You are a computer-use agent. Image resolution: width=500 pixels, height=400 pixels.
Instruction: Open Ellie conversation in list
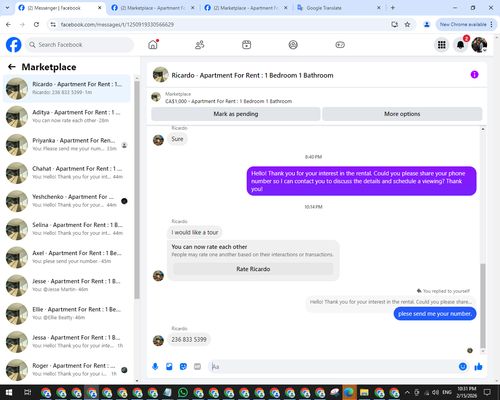(x=67, y=313)
